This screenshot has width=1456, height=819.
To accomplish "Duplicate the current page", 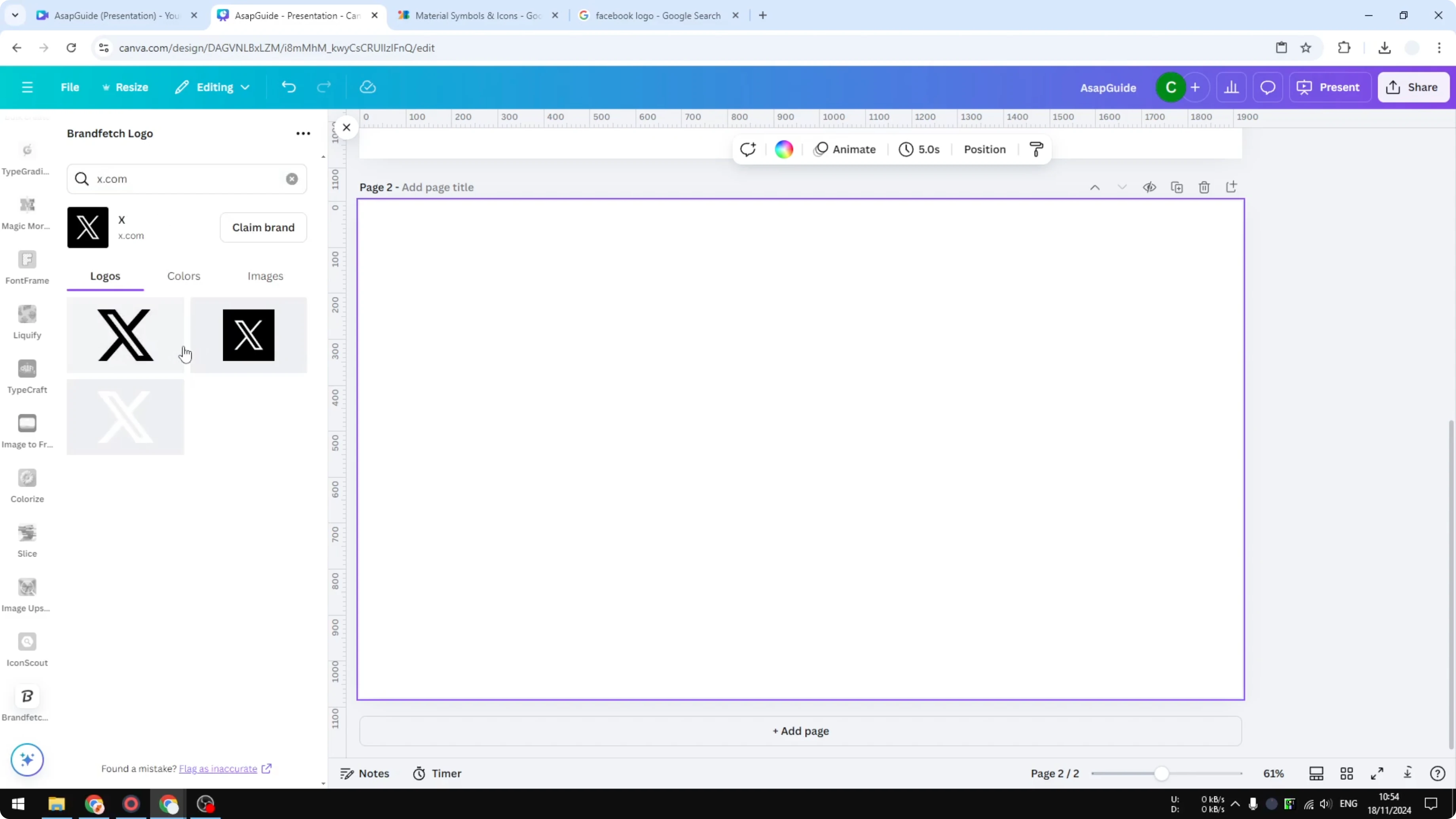I will coord(1177,186).
